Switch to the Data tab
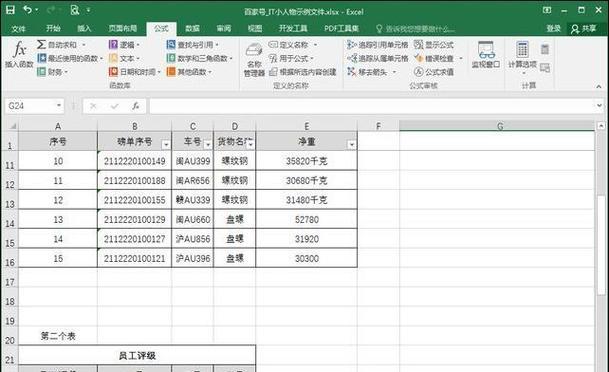The height and width of the screenshot is (372, 609). tap(192, 28)
